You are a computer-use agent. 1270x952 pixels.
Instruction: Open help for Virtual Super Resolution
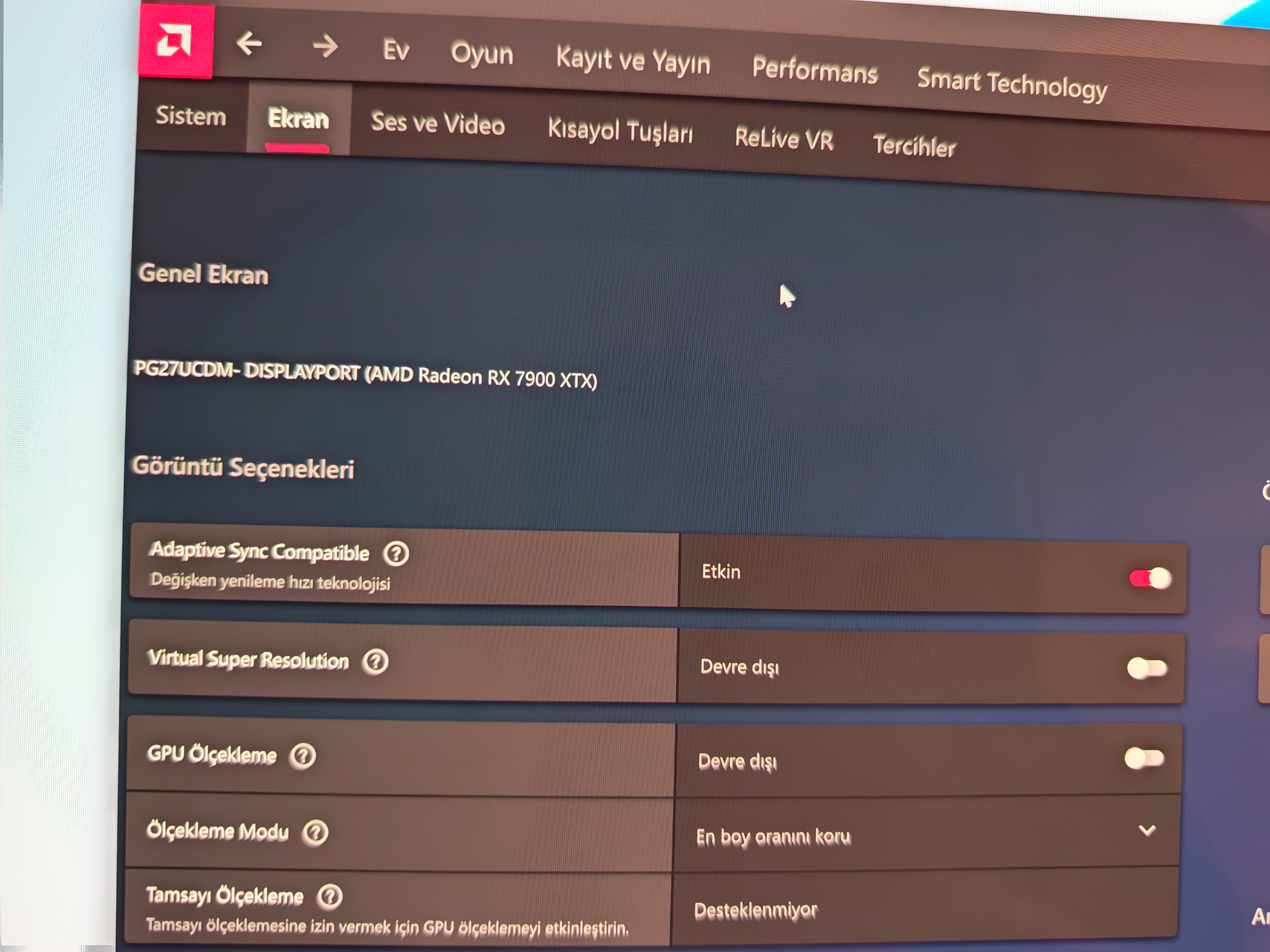376,662
